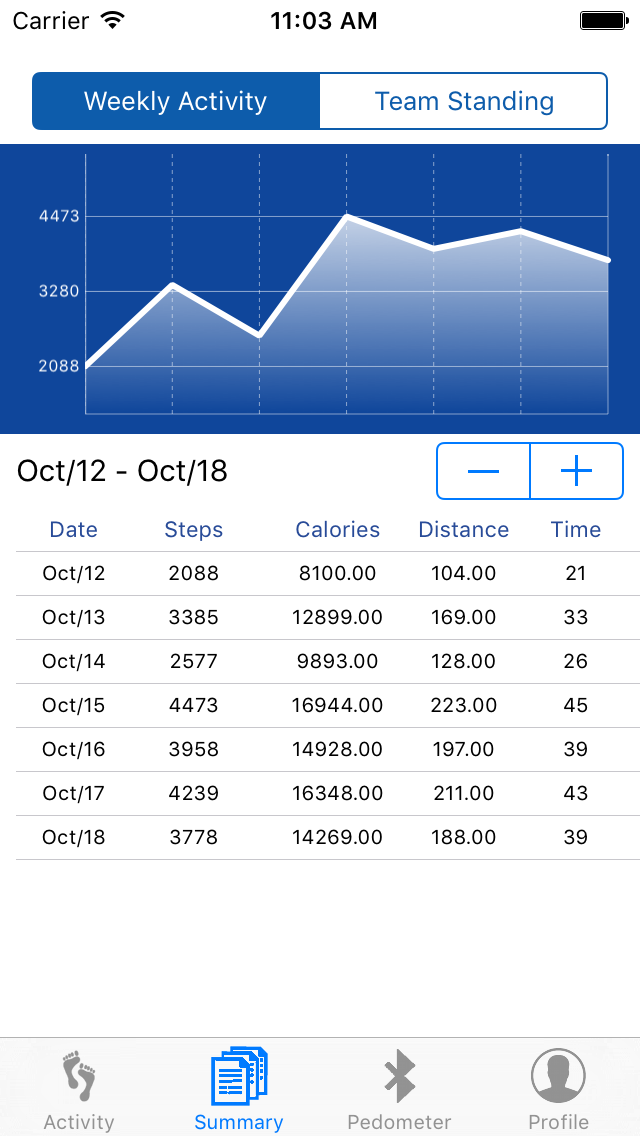Tap the Distance column header
640x1136 pixels.
464,530
